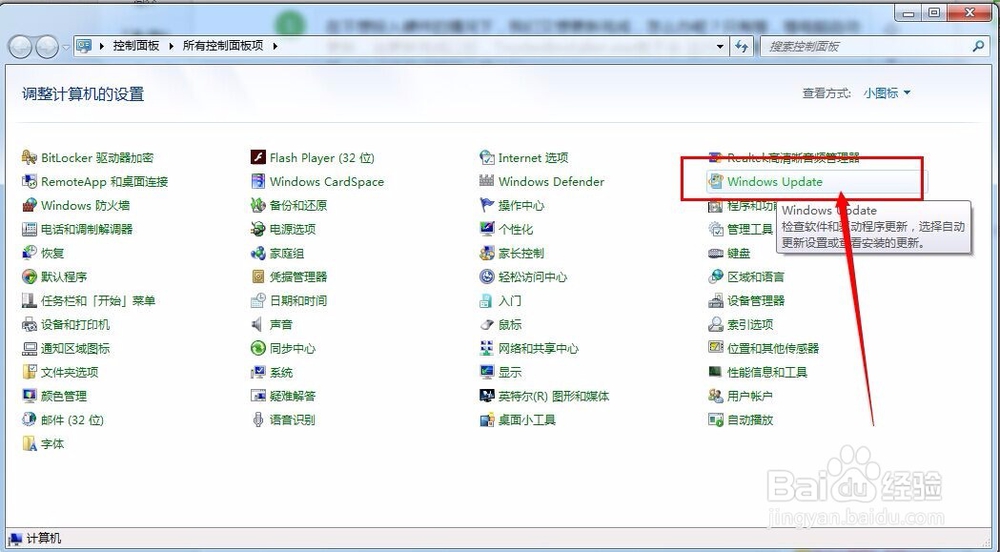
Task: Click 控制面板 in the address breadcrumb
Action: click(136, 46)
